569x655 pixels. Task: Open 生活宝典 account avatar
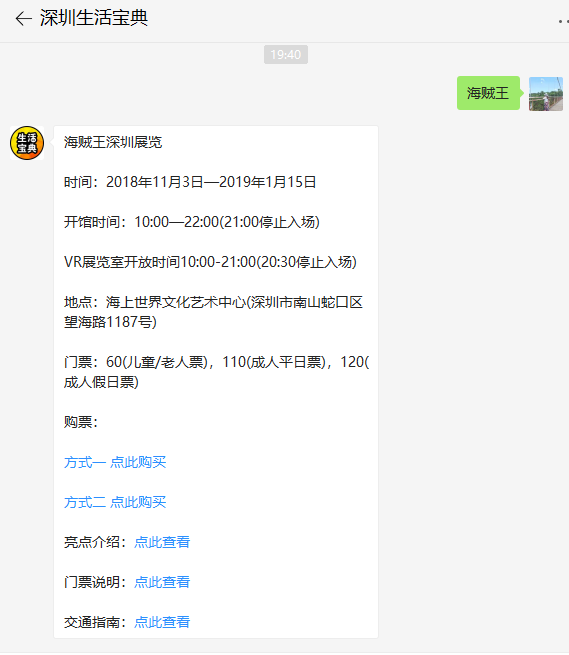(27, 143)
